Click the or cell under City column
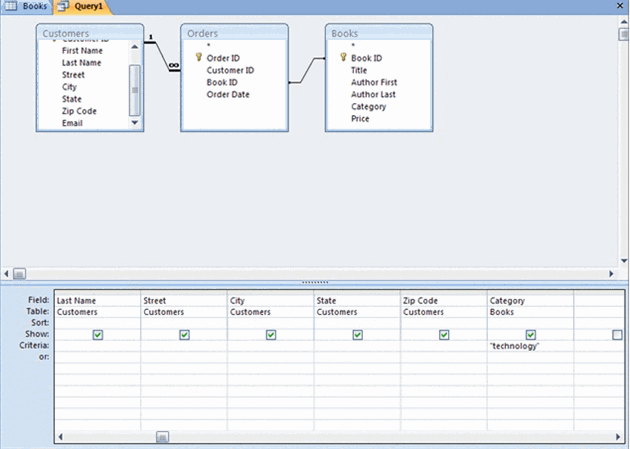The width and height of the screenshot is (630, 449). tap(271, 357)
